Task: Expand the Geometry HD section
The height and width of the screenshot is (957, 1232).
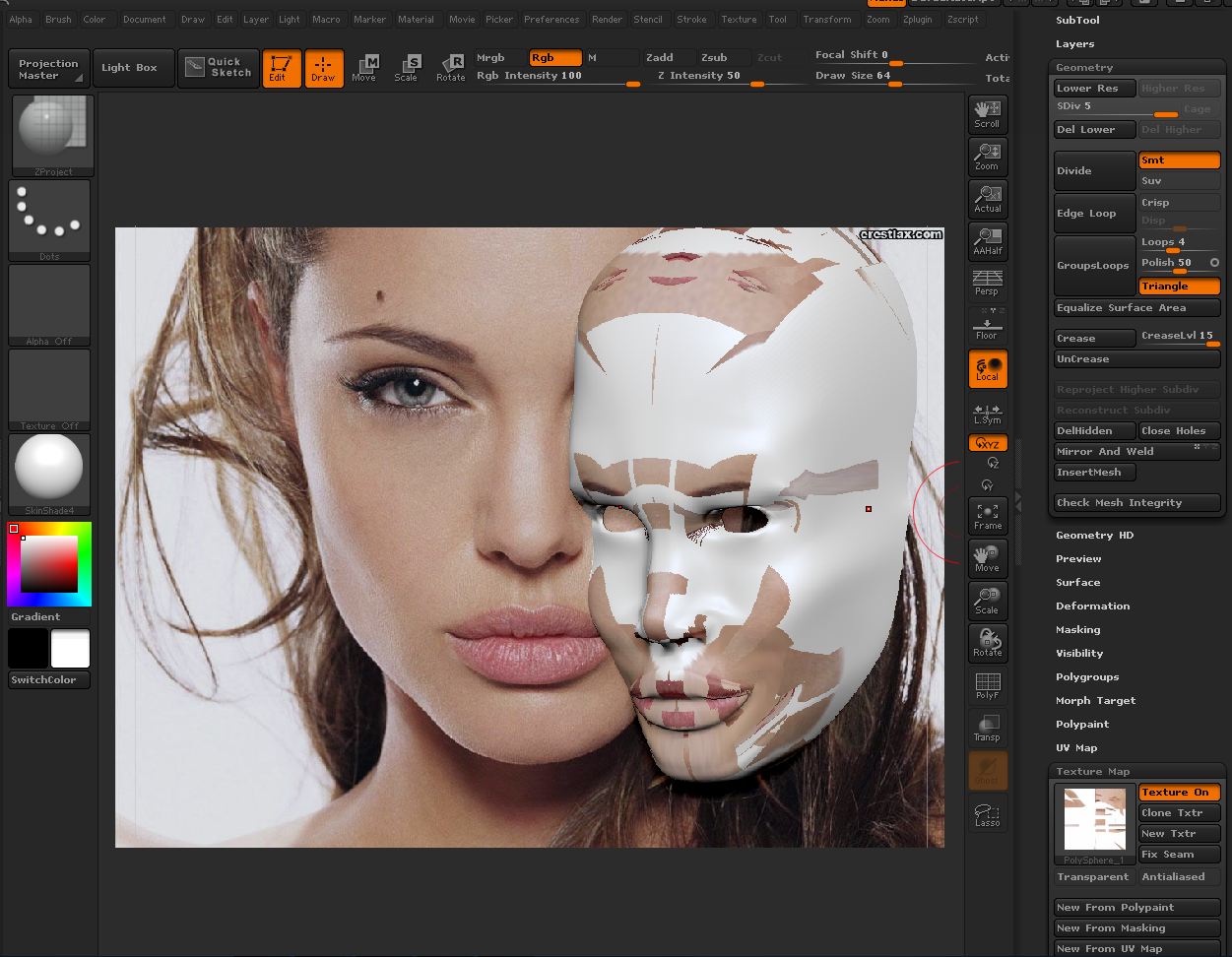Action: coord(1094,536)
